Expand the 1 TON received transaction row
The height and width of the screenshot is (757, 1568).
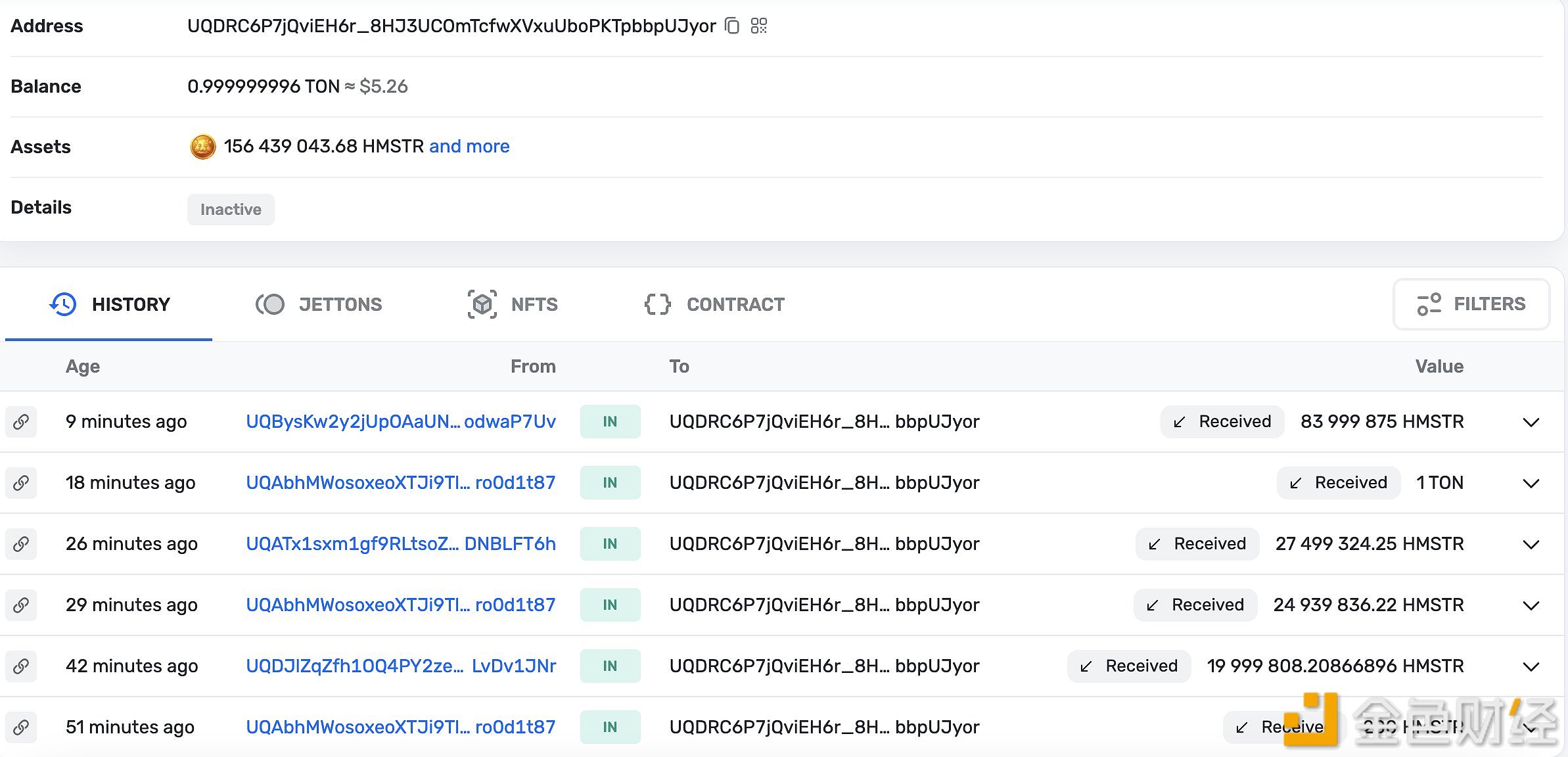[1531, 483]
